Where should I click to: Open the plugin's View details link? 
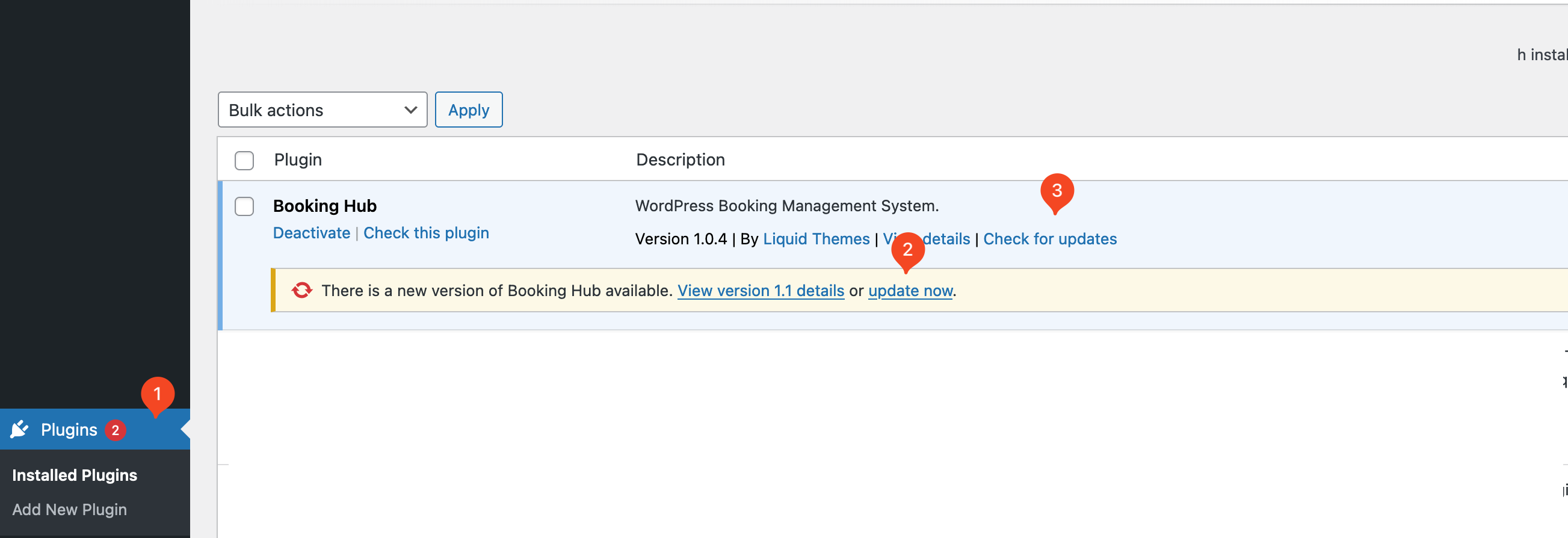pyautogui.click(x=946, y=239)
